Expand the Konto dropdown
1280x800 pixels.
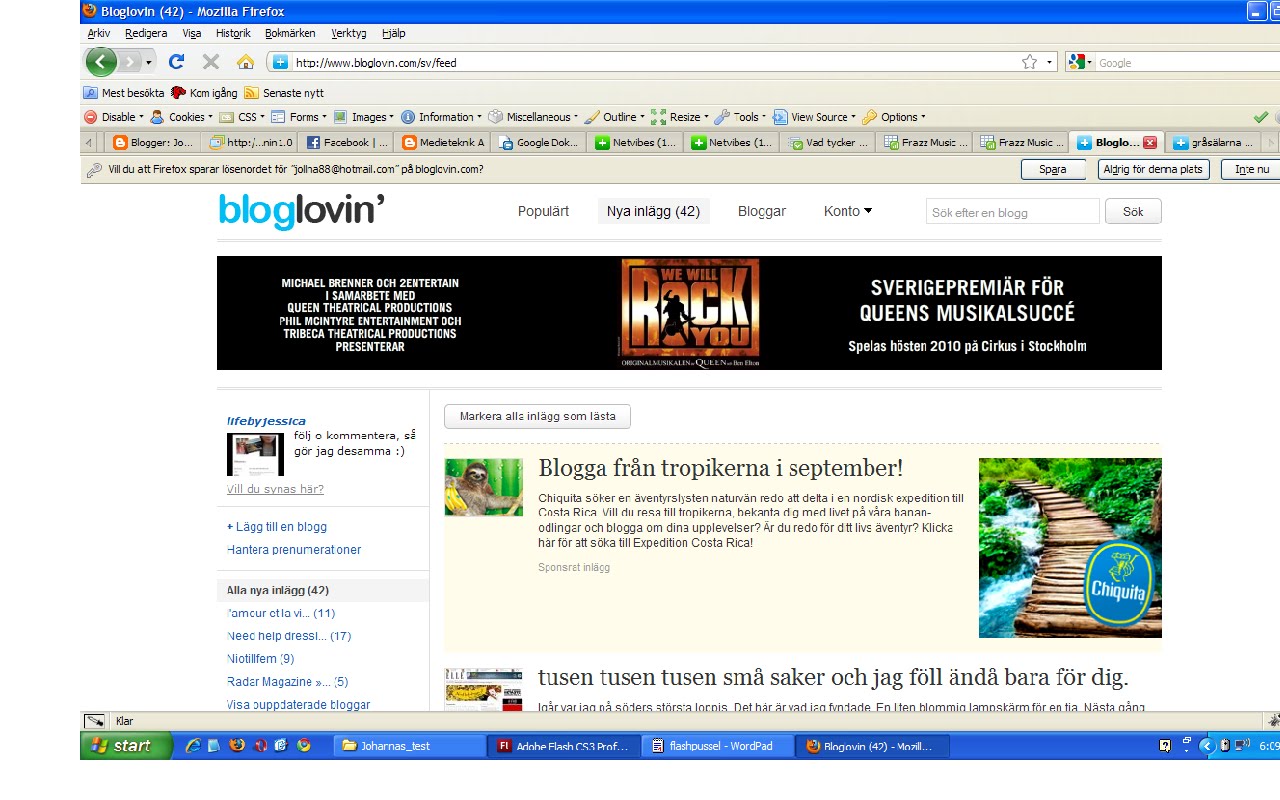(x=848, y=211)
